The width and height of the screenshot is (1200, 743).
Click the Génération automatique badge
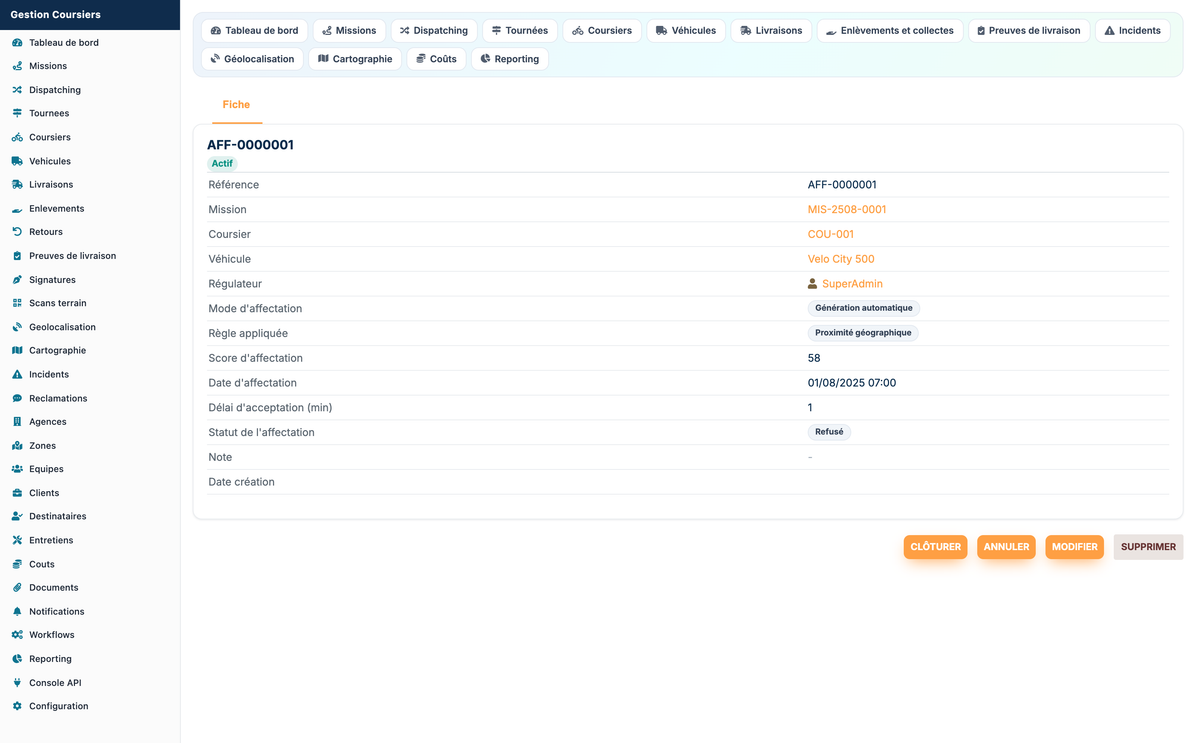(x=864, y=308)
